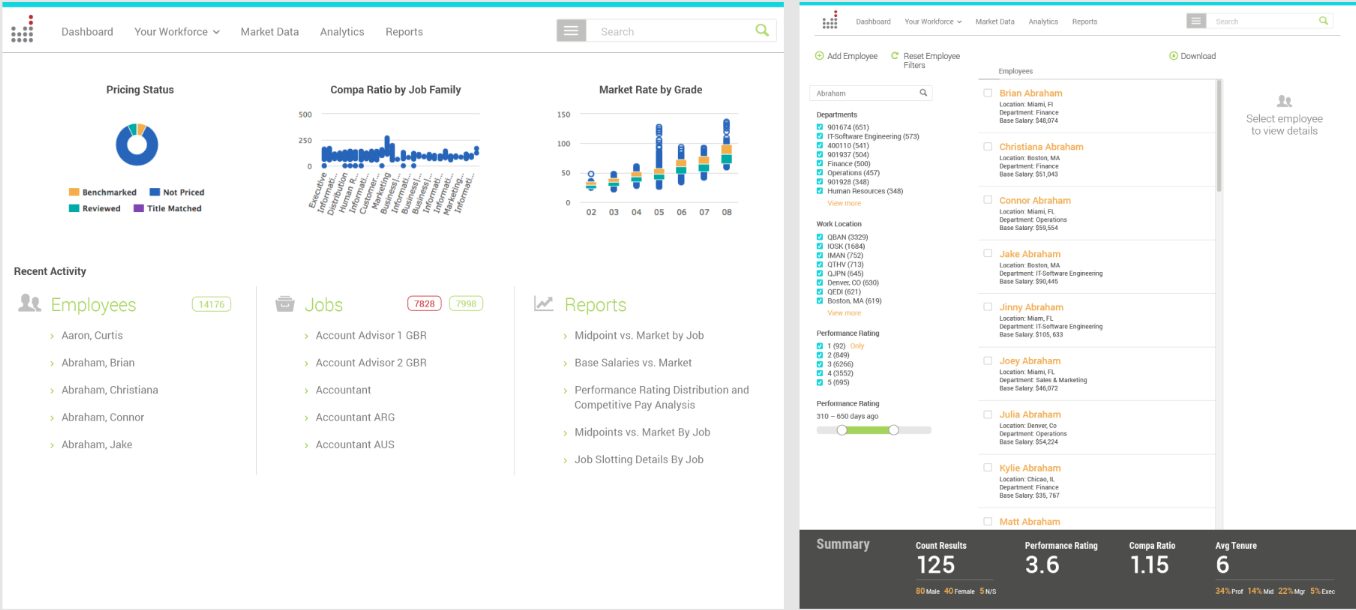Uncheck IT-Software Engineering (573) department
The width and height of the screenshot is (1356, 610).
click(820, 136)
